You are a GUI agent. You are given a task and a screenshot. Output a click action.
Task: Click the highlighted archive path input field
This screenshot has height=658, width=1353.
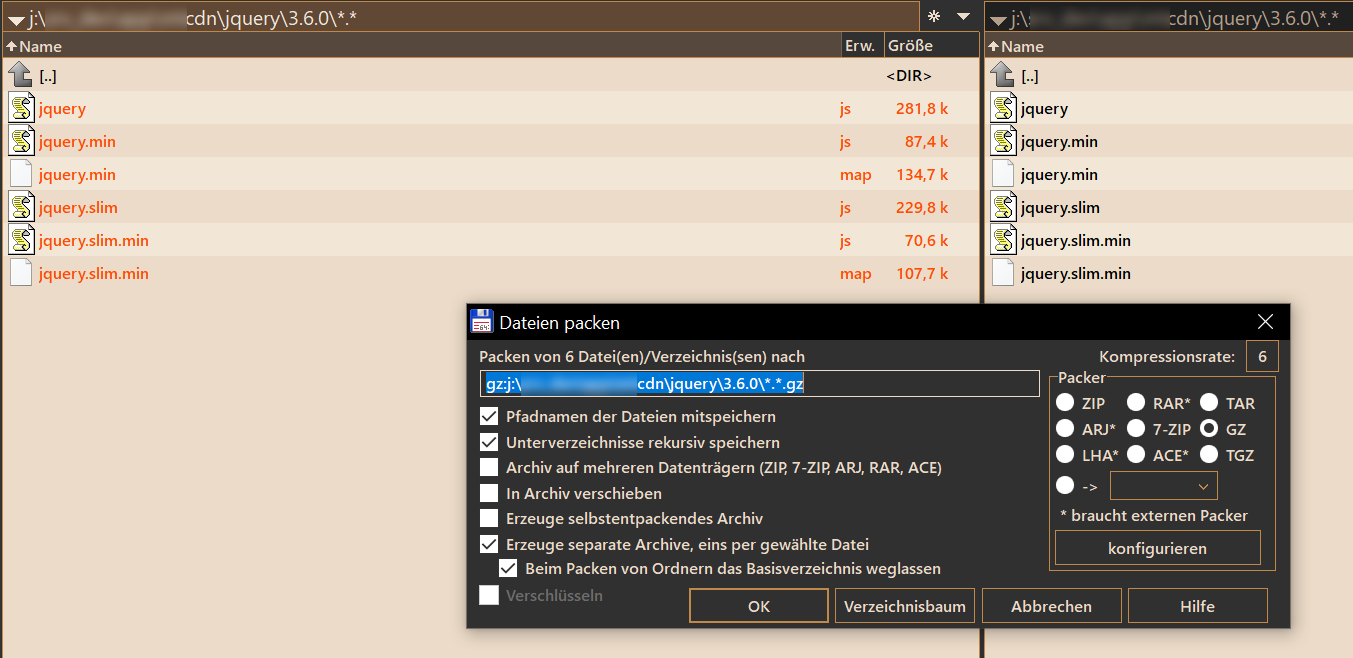point(760,383)
